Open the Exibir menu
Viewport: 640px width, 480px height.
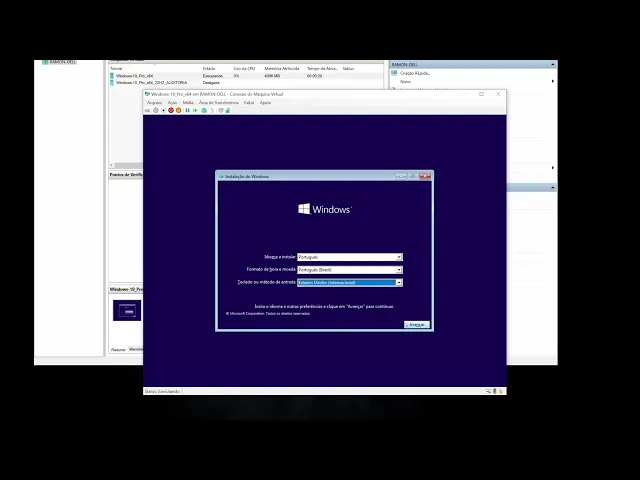coord(249,103)
